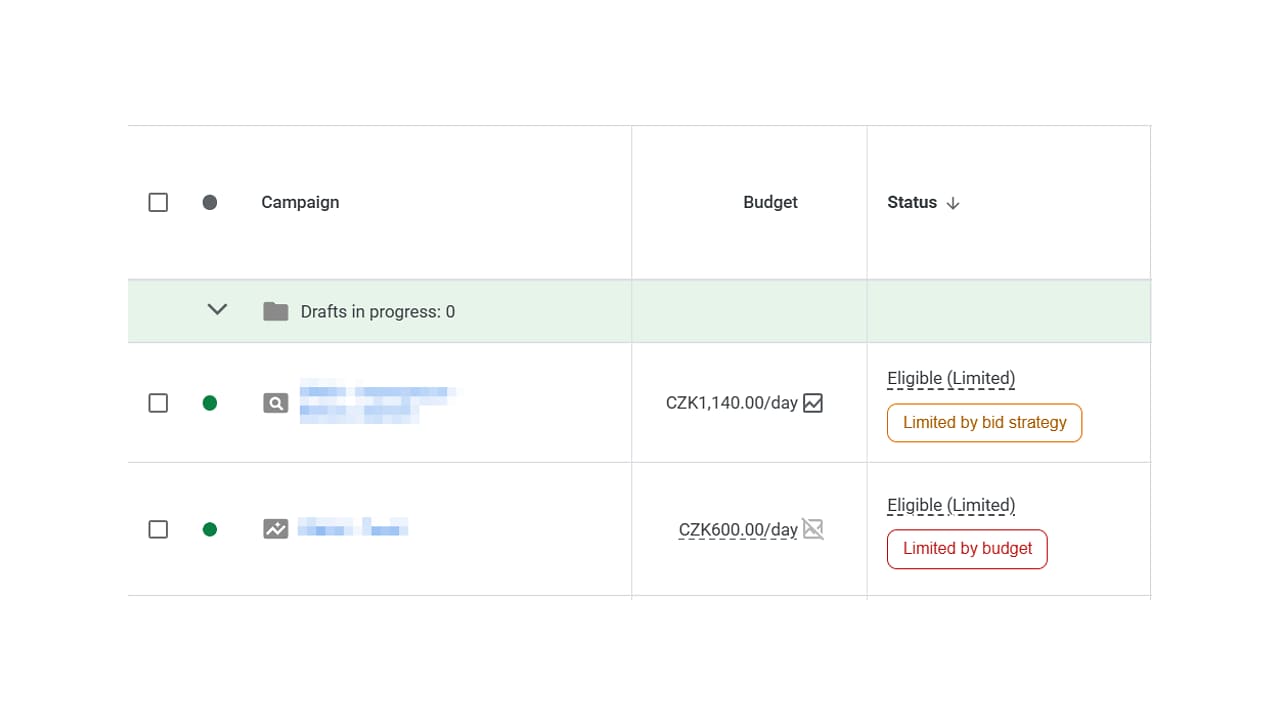The image size is (1280, 720).
Task: Click the grey status dot in header
Action: point(210,202)
